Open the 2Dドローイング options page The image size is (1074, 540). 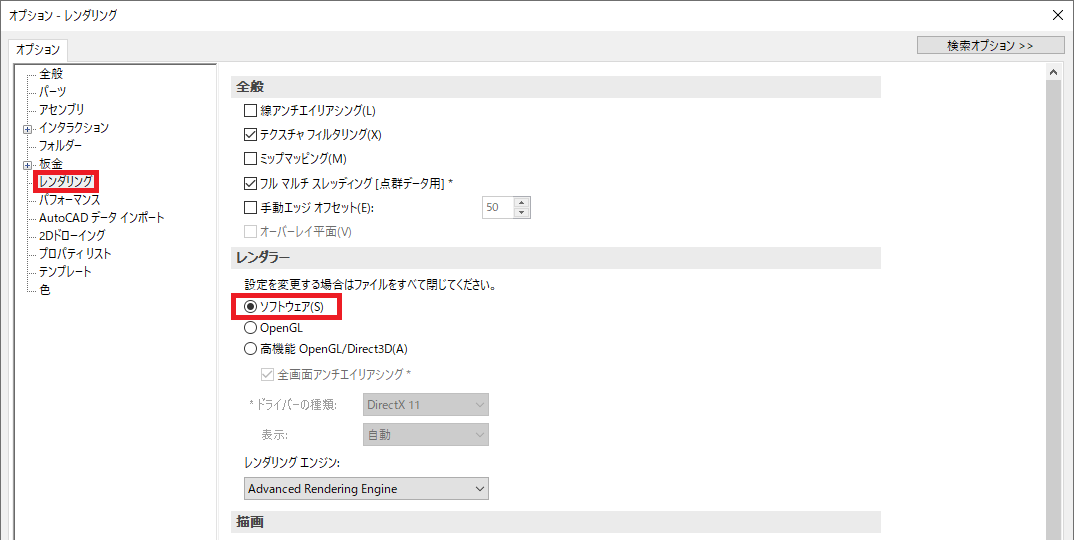[72, 236]
